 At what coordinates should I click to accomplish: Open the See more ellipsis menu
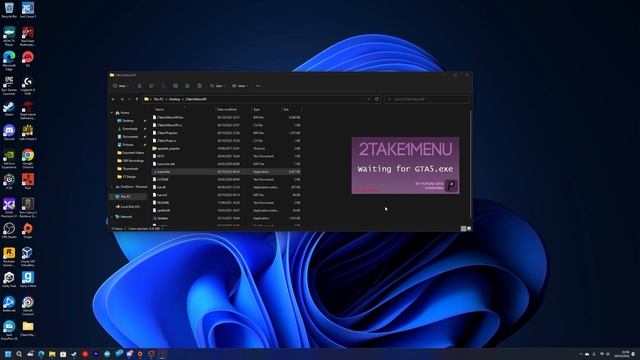pos(258,86)
